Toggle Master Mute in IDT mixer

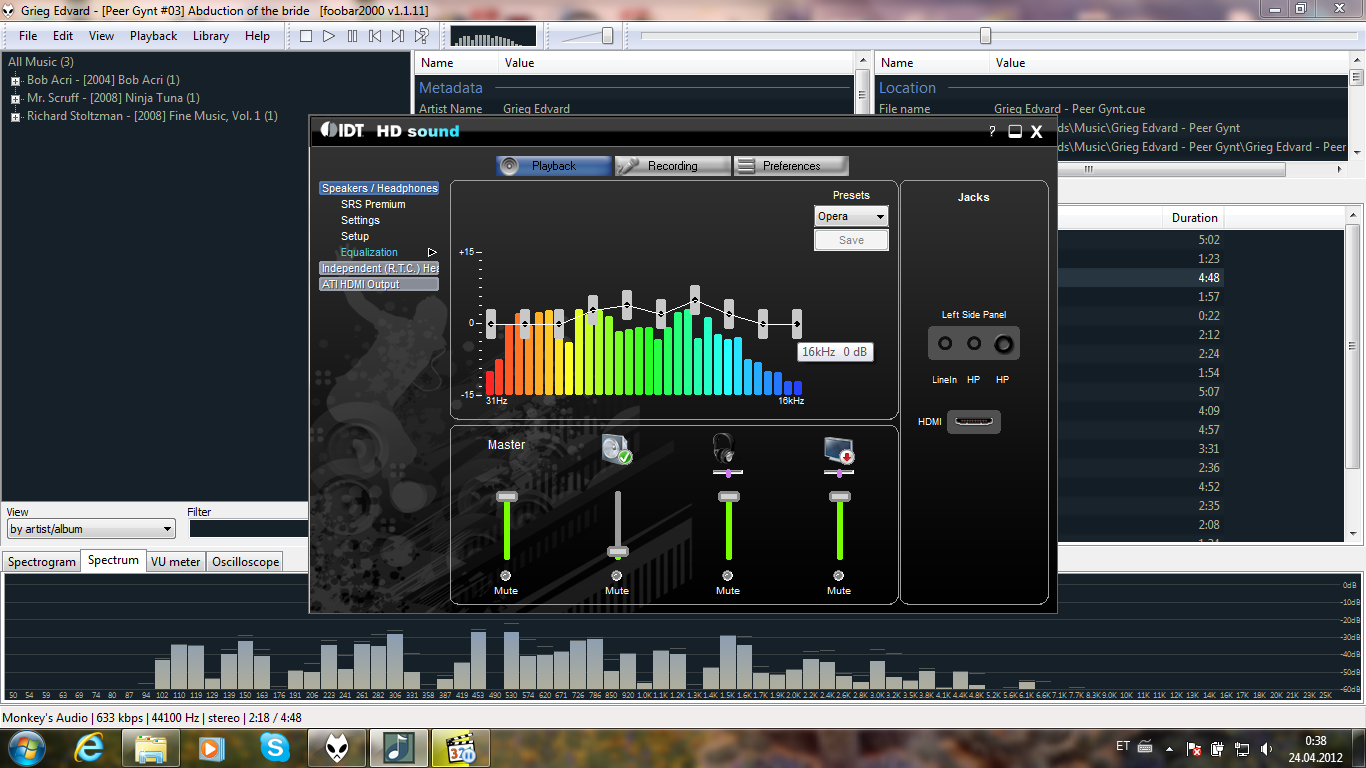pyautogui.click(x=506, y=576)
